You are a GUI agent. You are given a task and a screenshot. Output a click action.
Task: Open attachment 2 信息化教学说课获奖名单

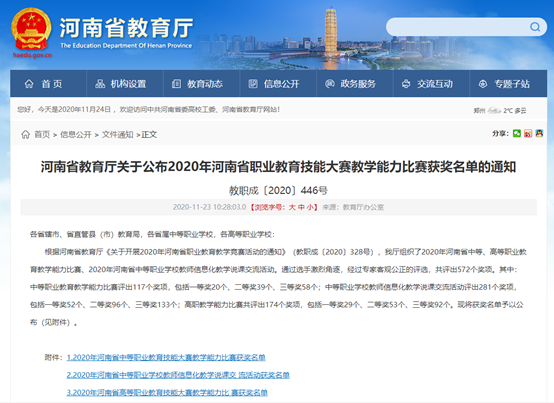[178, 375]
